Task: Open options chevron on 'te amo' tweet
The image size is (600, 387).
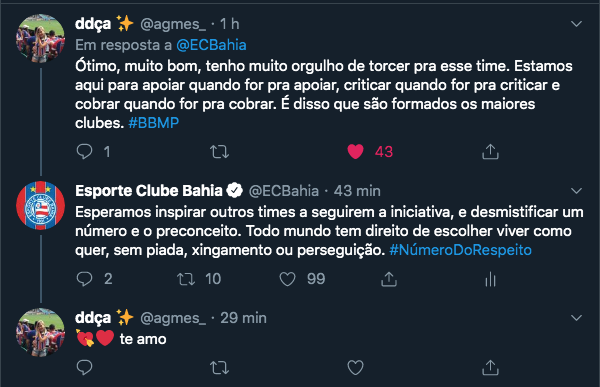Action: tap(576, 318)
